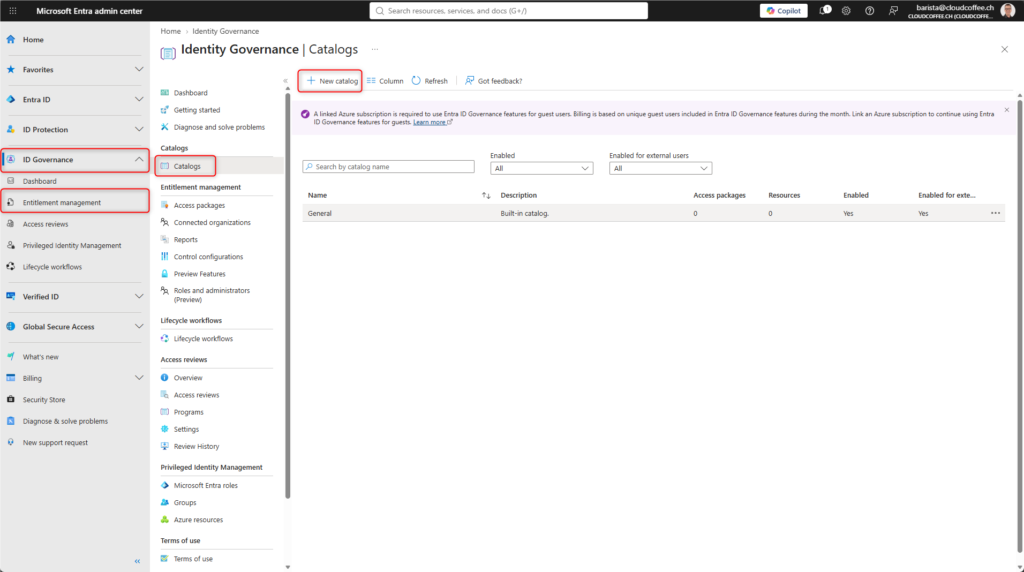Click New support request icon

pyautogui.click(x=10, y=442)
